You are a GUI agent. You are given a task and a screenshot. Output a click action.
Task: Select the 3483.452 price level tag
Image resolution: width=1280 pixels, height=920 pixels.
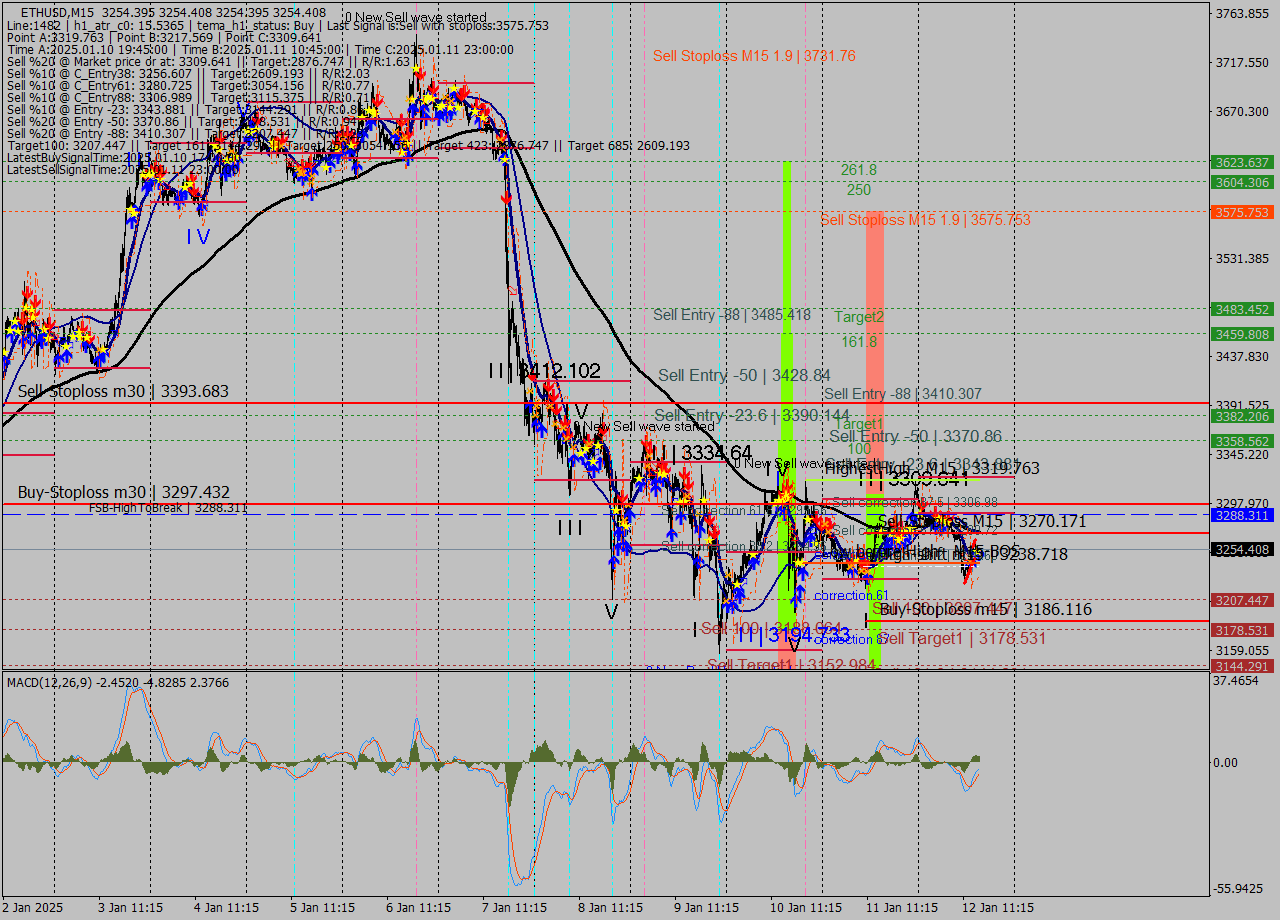point(1242,309)
